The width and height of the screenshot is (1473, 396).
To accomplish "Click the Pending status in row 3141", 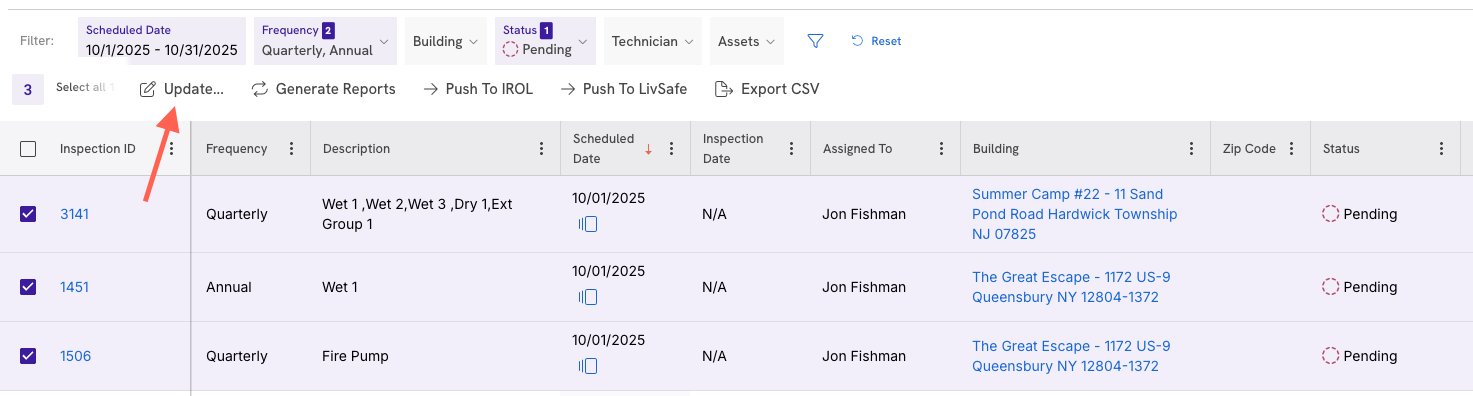I will [x=1360, y=214].
